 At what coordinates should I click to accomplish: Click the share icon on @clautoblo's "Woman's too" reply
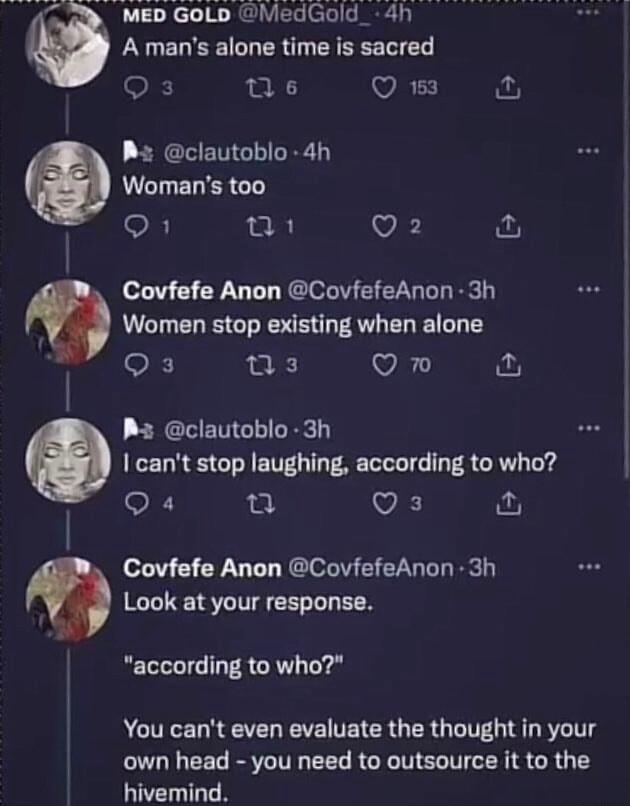click(x=507, y=226)
